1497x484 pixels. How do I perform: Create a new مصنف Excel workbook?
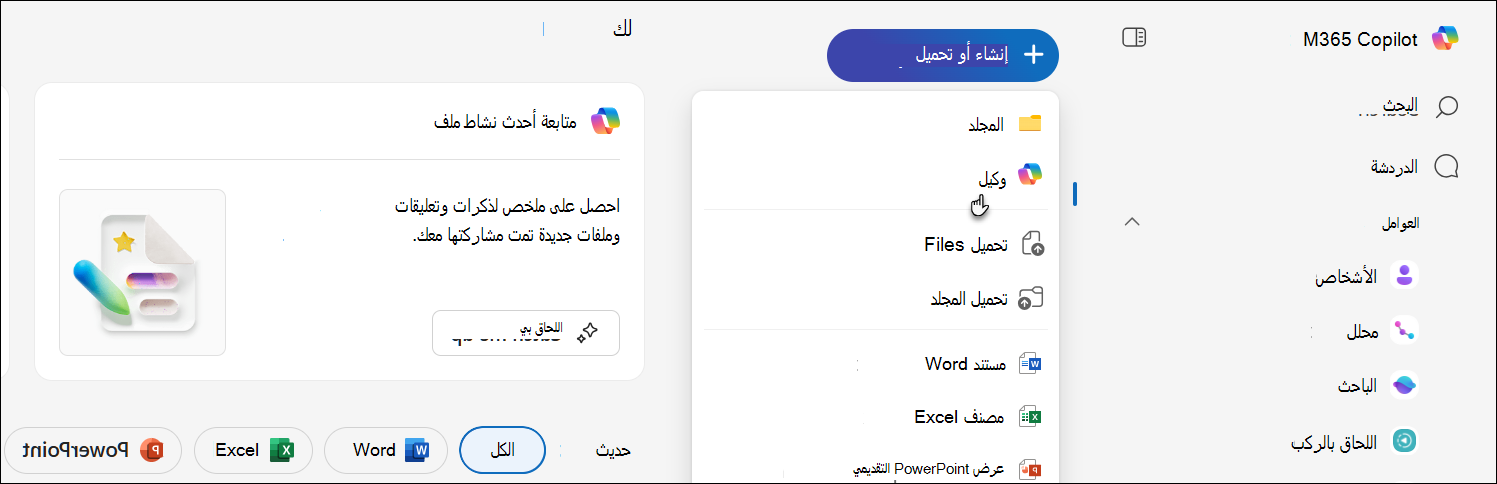[875, 417]
